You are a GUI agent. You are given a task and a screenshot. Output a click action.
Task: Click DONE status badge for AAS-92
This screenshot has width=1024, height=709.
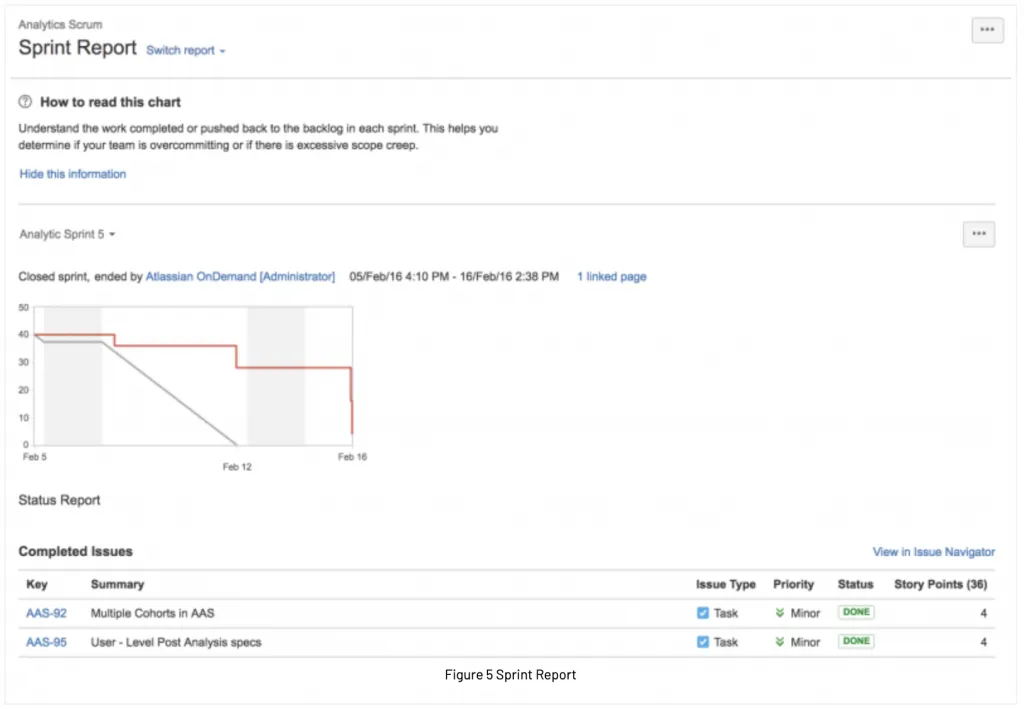(856, 612)
